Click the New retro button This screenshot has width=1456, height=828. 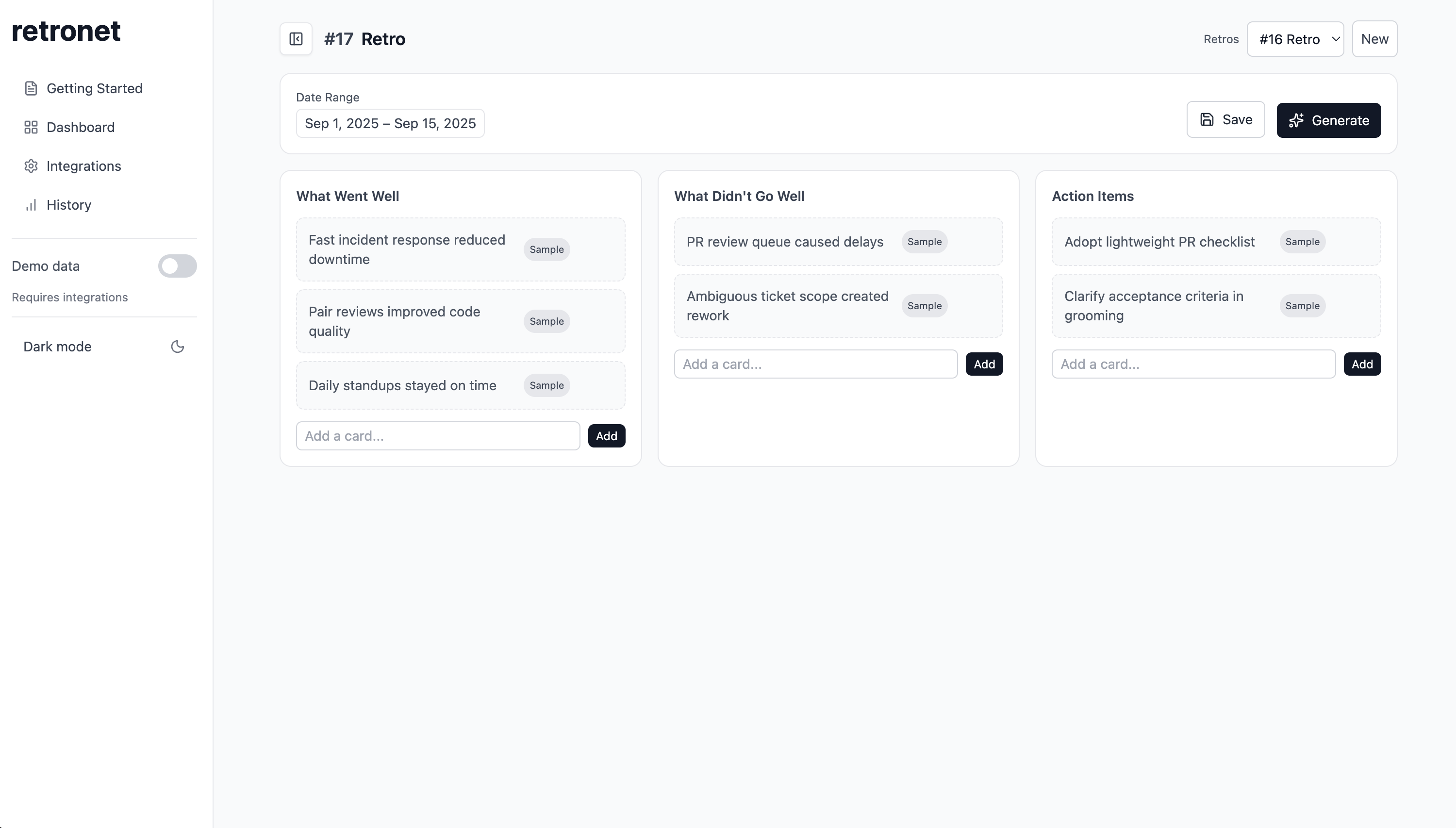pos(1373,39)
